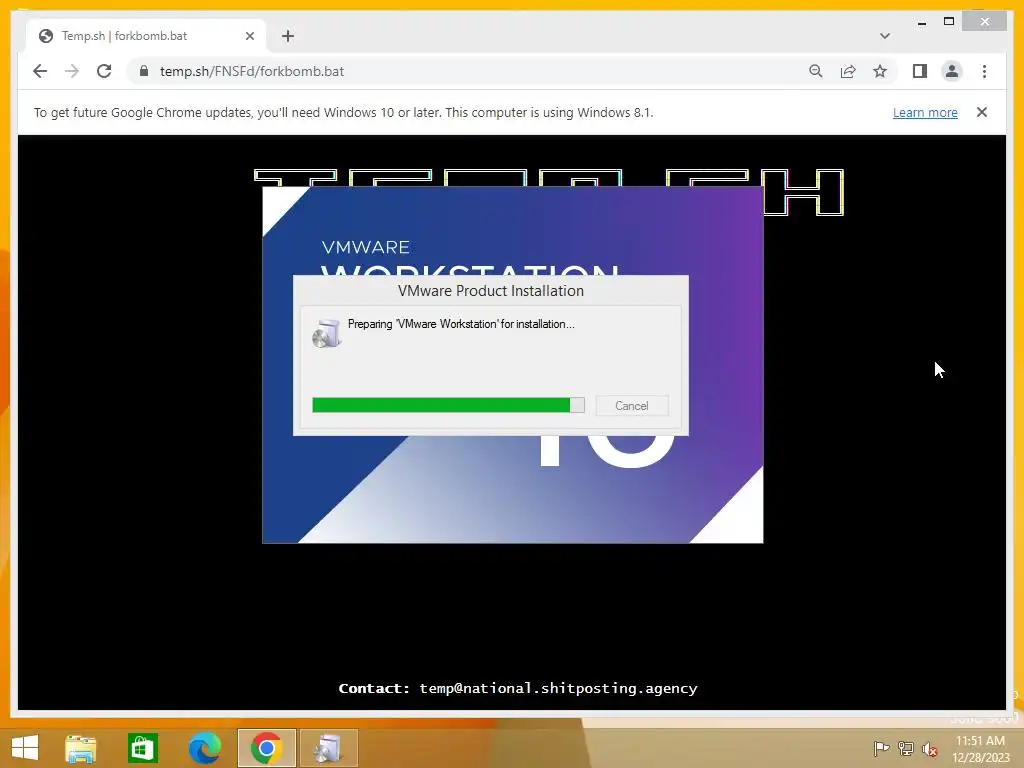Minimize the Chrome window
Viewport: 1024px width, 768px height.
(921, 22)
